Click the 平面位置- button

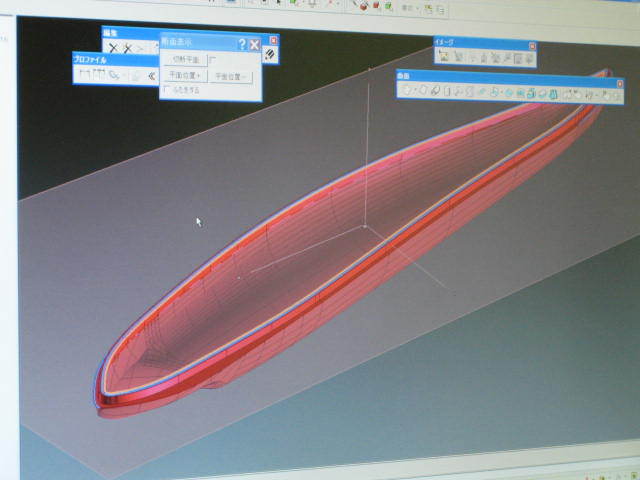pyautogui.click(x=230, y=76)
